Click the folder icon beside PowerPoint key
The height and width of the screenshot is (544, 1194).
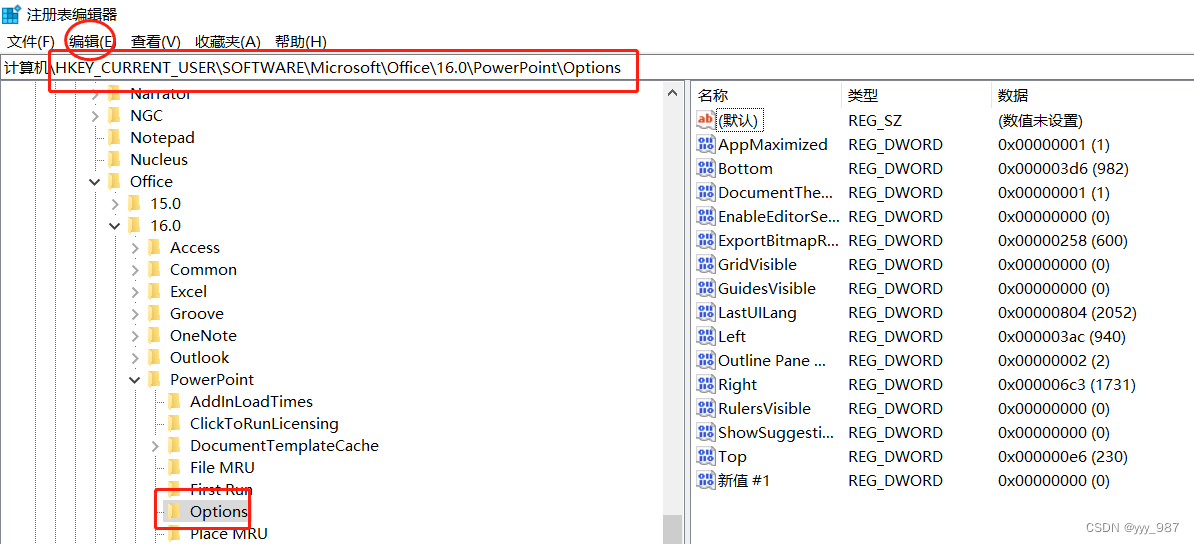click(155, 379)
